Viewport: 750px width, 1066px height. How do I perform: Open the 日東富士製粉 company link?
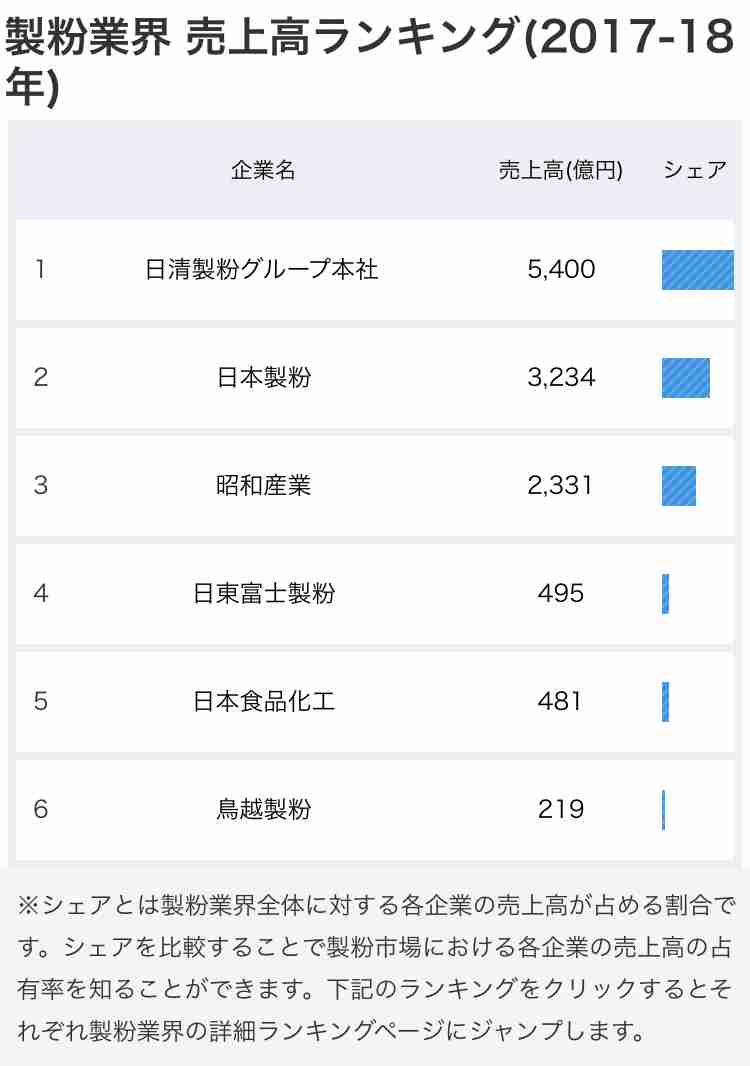(x=264, y=594)
